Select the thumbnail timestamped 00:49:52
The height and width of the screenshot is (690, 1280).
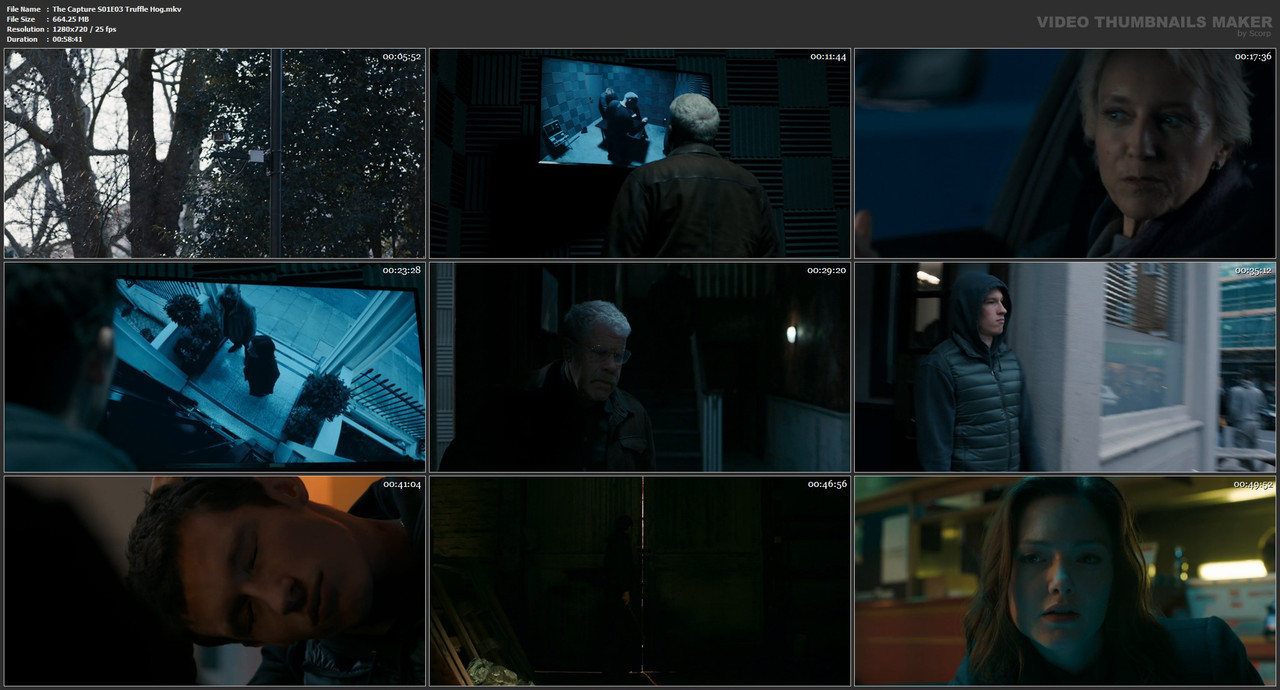[1065, 581]
